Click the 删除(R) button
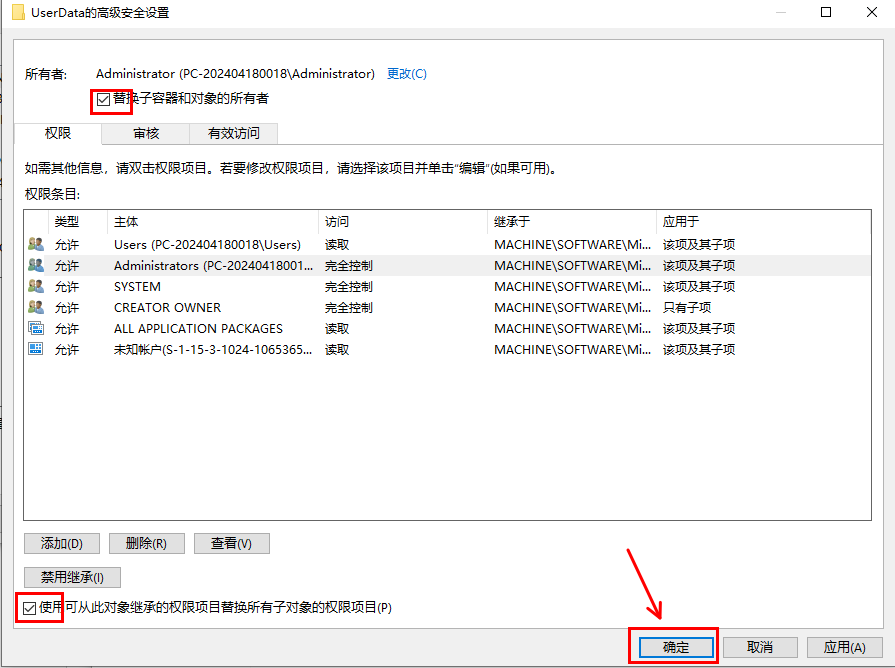Screen dimensions: 895x668 pos(147,544)
